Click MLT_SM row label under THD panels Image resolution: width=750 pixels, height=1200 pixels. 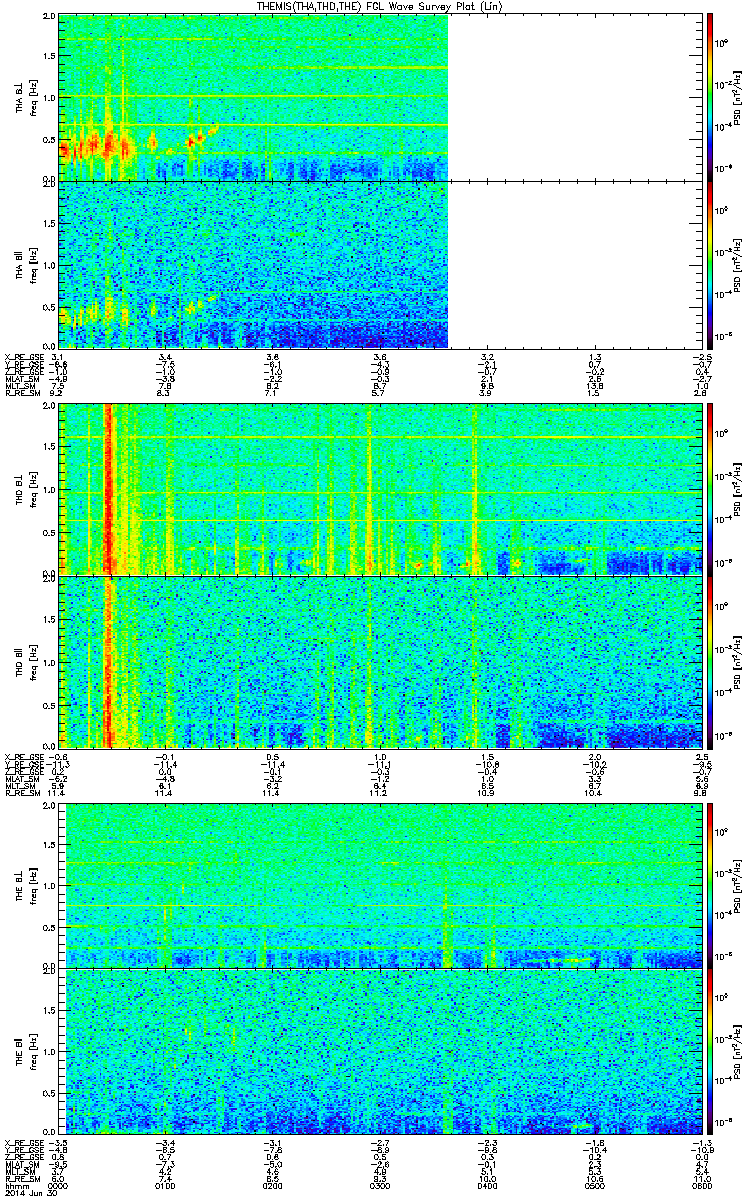19,787
